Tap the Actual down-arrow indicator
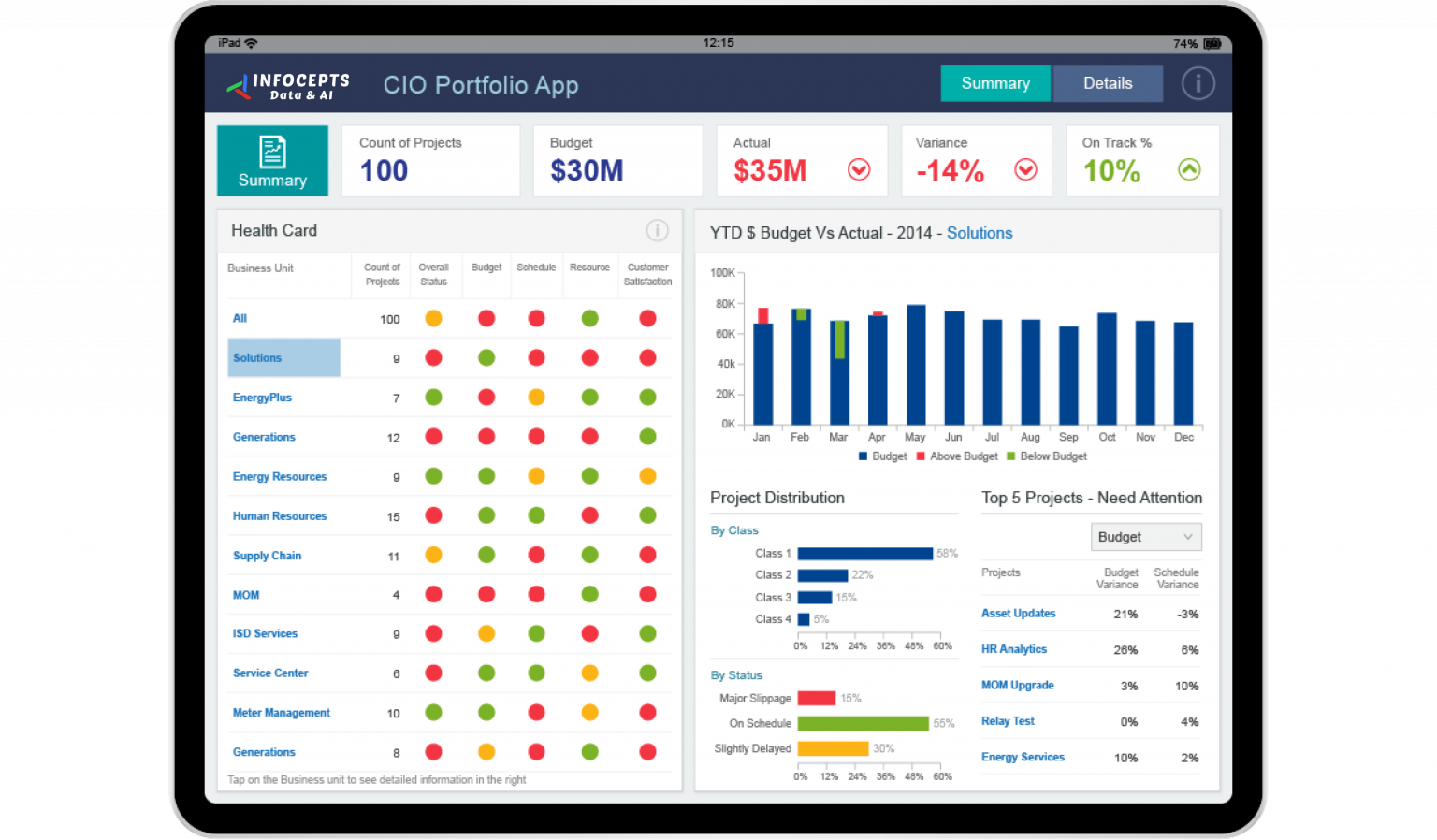This screenshot has width=1437, height=840. coord(859,169)
